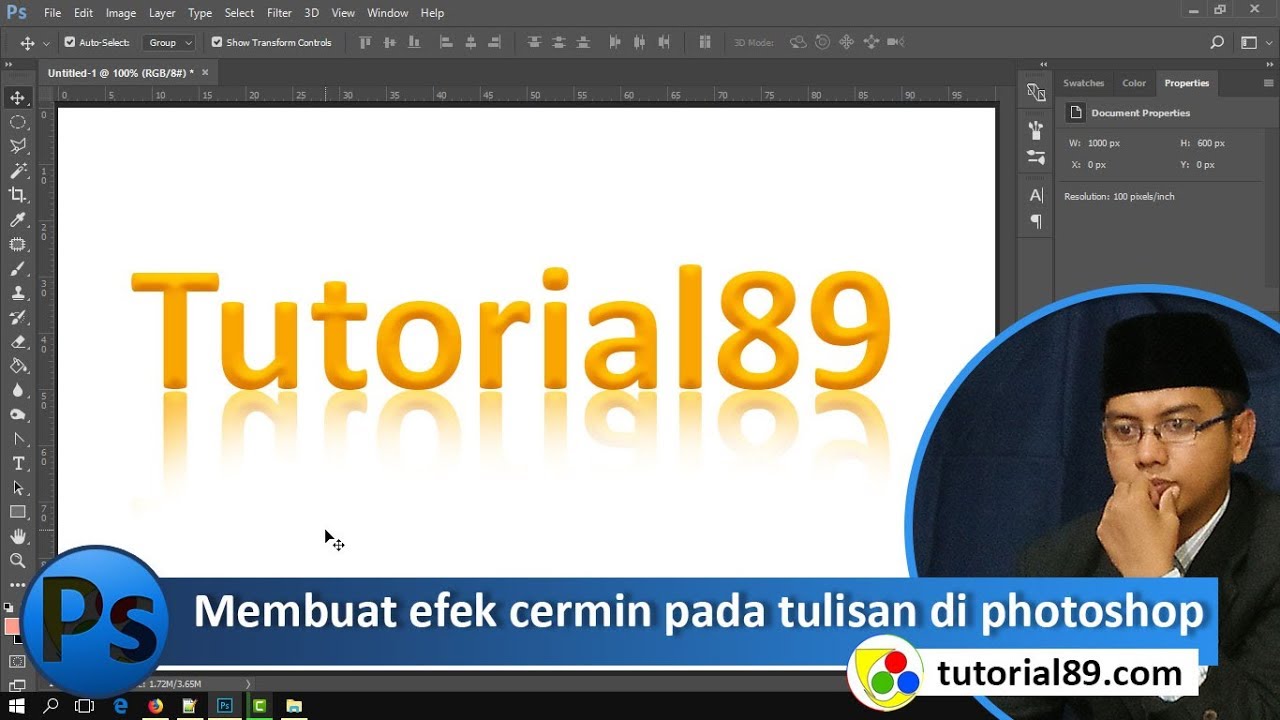Viewport: 1280px width, 720px height.
Task: Open Task View on the taskbar
Action: click(85, 706)
